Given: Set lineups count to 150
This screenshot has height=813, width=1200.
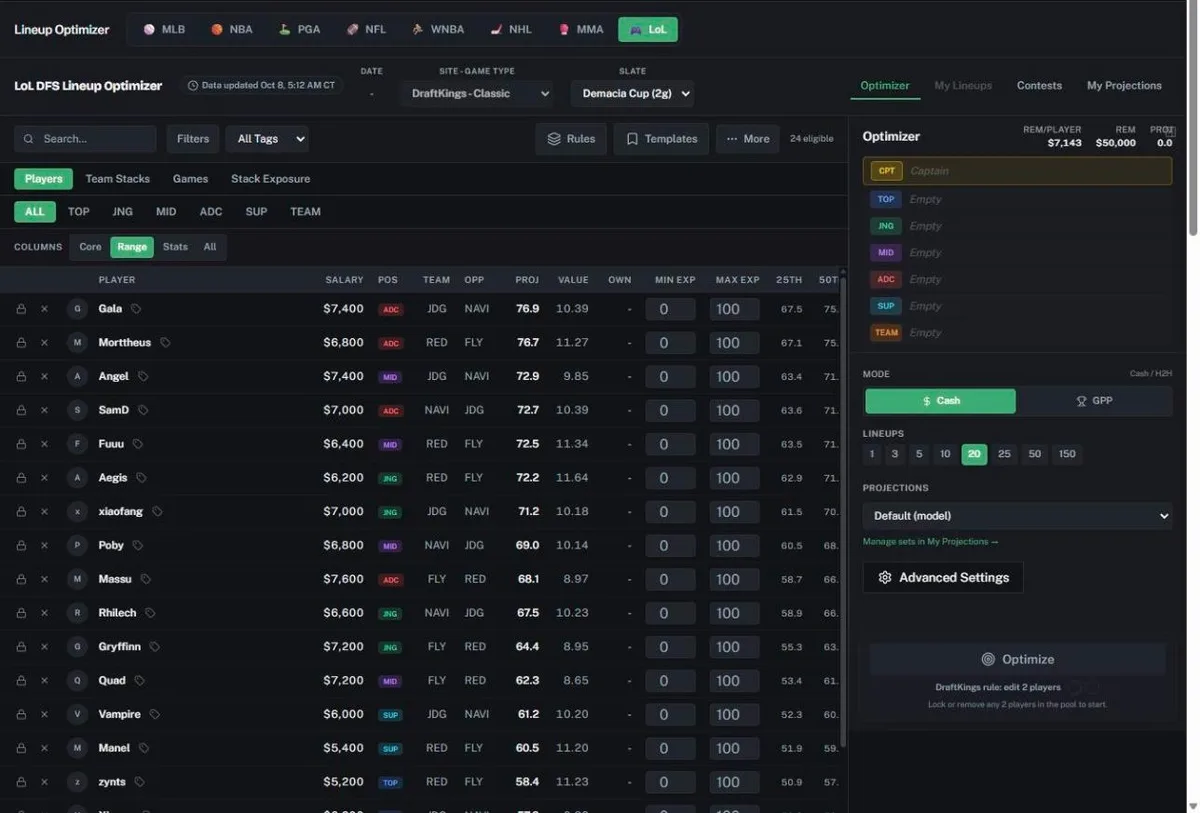Looking at the screenshot, I should pos(1067,454).
